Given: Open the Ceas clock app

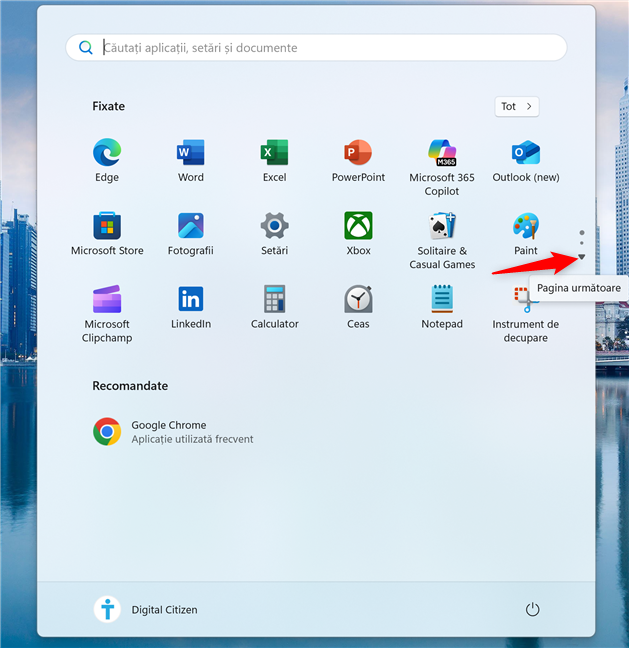Looking at the screenshot, I should (358, 307).
